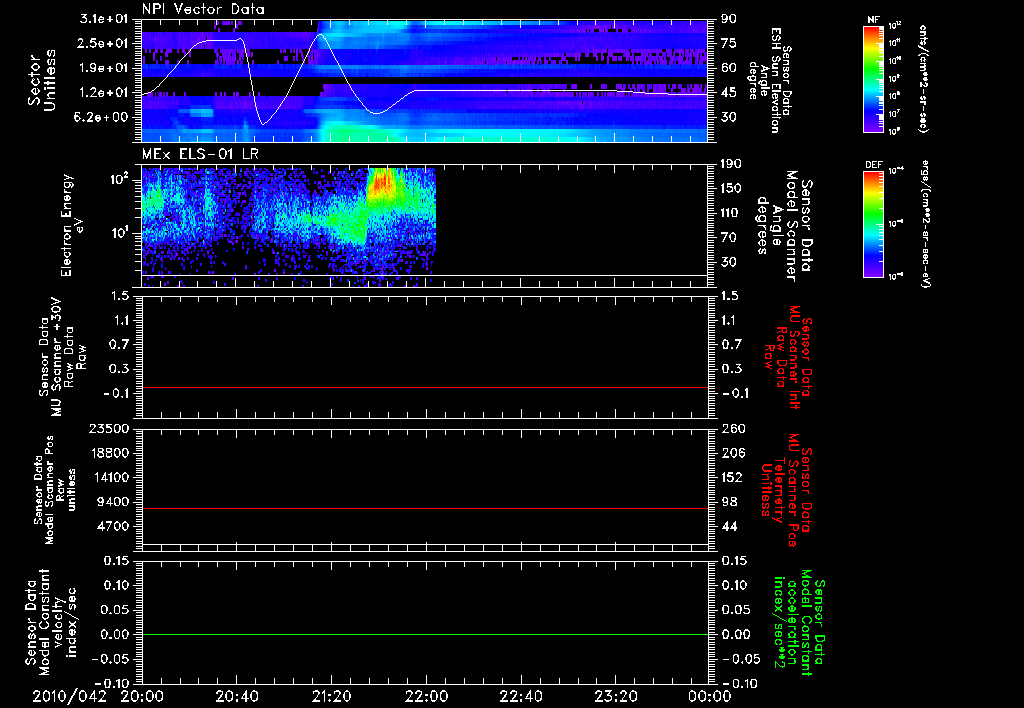Screen dimensions: 1024x708
Task: Click the 23500 scanner position tick label
Action: [110, 428]
